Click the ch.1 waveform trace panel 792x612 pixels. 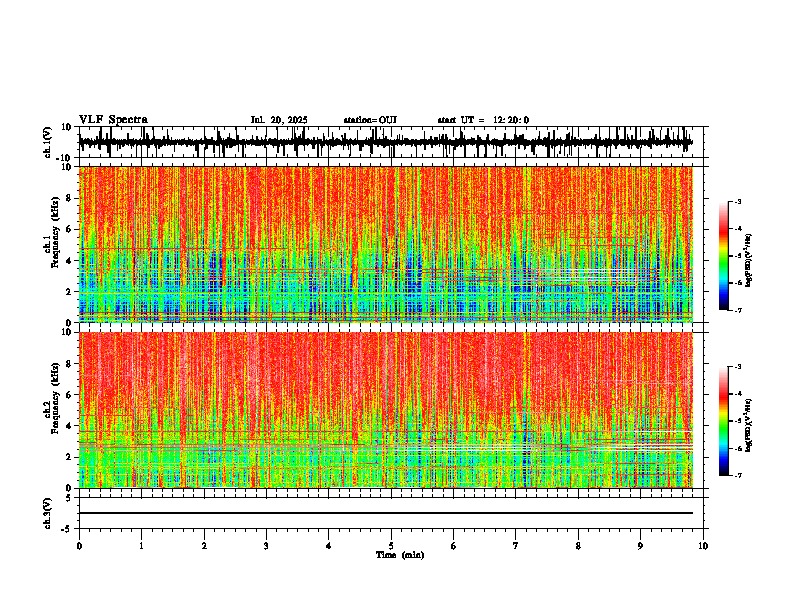click(390, 142)
